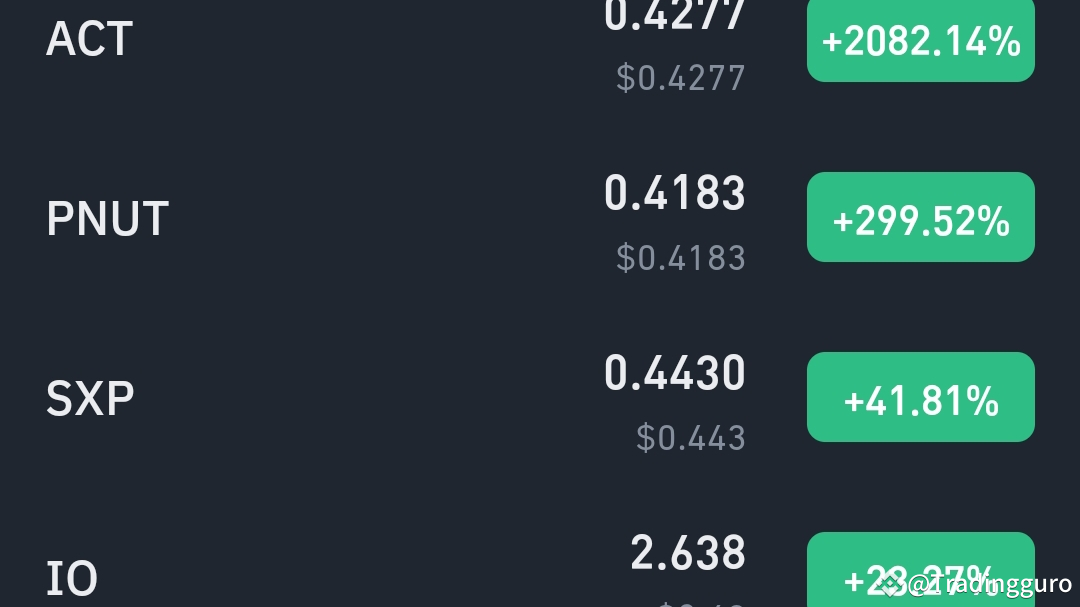Click the PNUT price value 0.4183

(x=675, y=192)
